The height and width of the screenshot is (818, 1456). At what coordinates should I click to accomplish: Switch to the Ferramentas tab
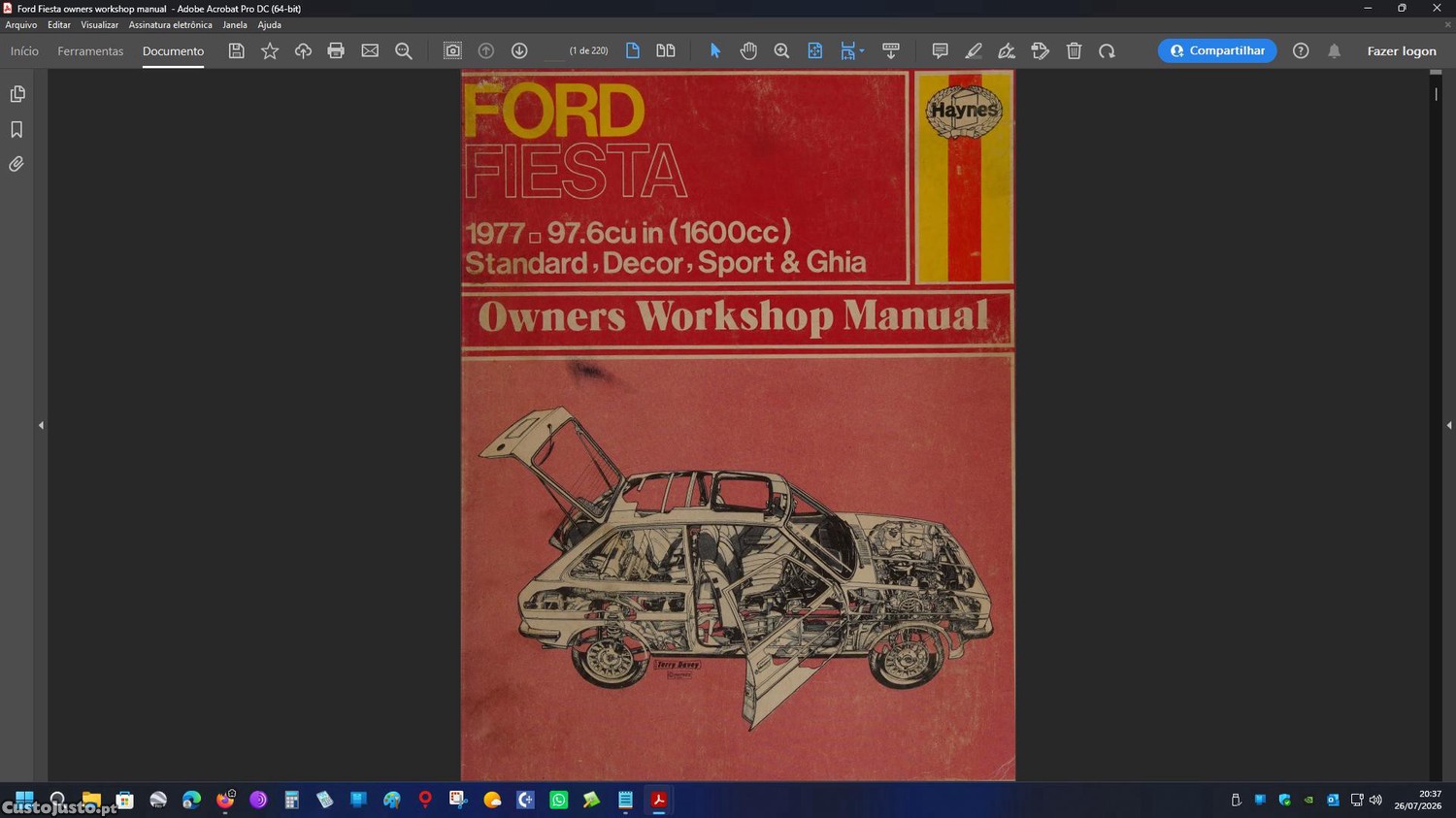pos(90,50)
